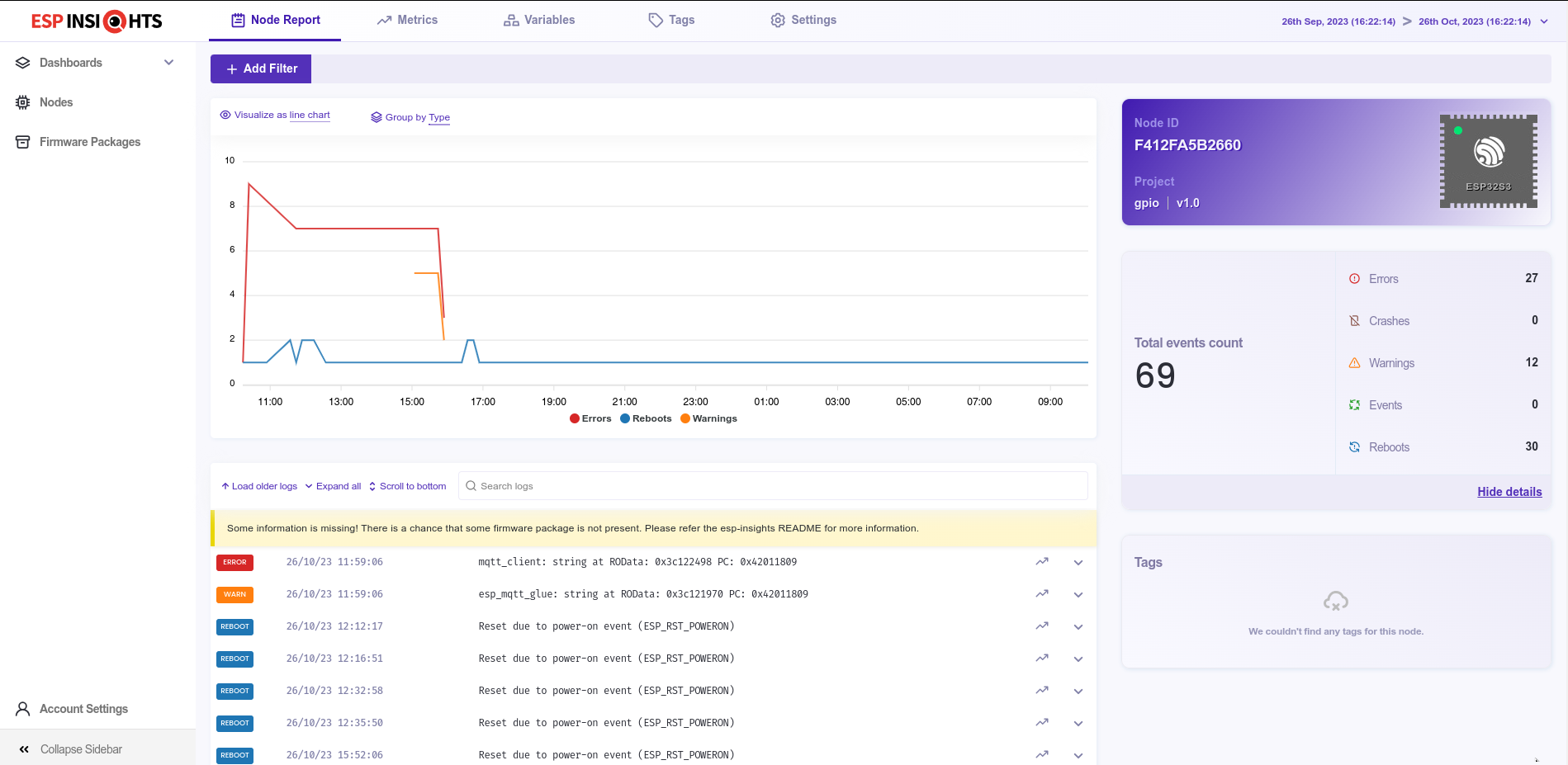The height and width of the screenshot is (765, 1568).
Task: Click the WARN badge on second log
Action: 234,595
